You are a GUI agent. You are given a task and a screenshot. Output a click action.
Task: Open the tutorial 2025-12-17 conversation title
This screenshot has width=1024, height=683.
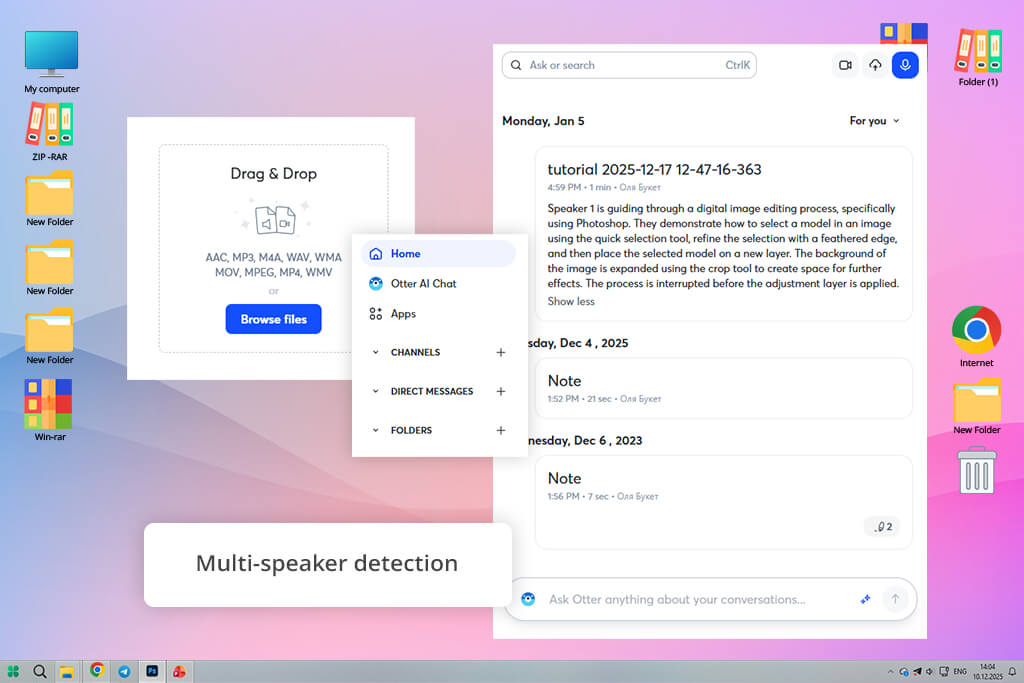(654, 170)
